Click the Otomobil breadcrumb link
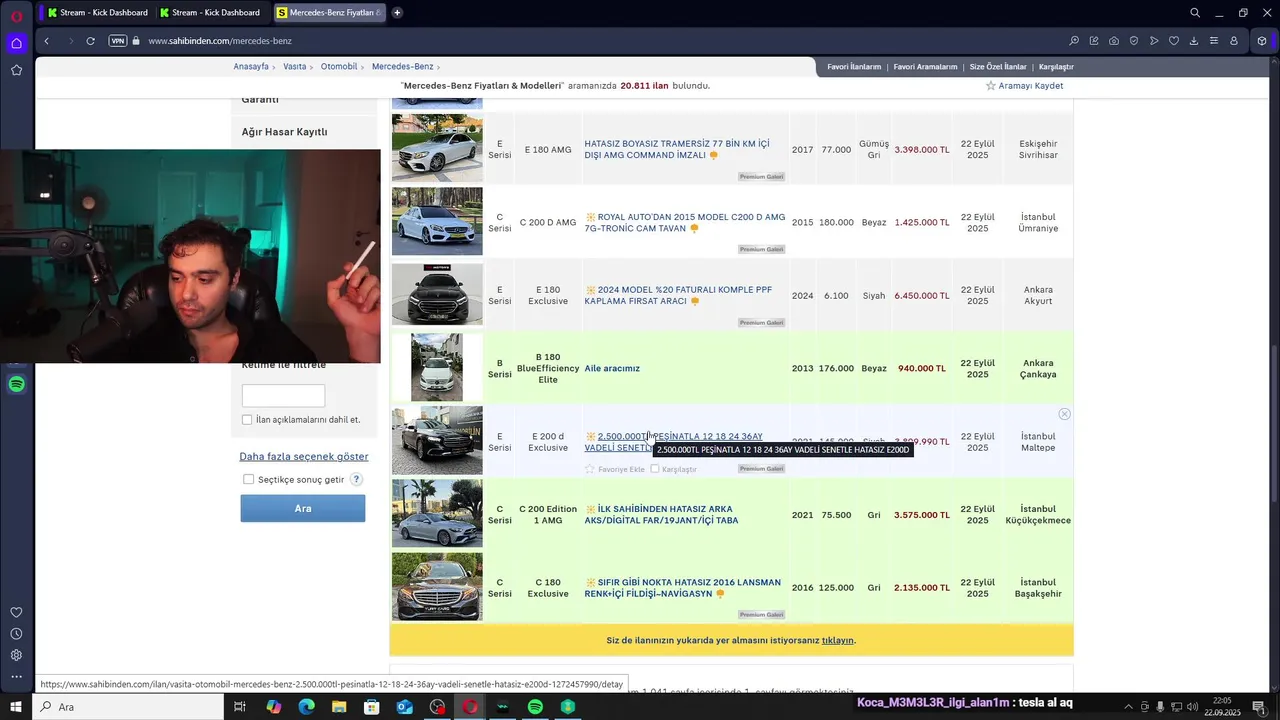 339,67
